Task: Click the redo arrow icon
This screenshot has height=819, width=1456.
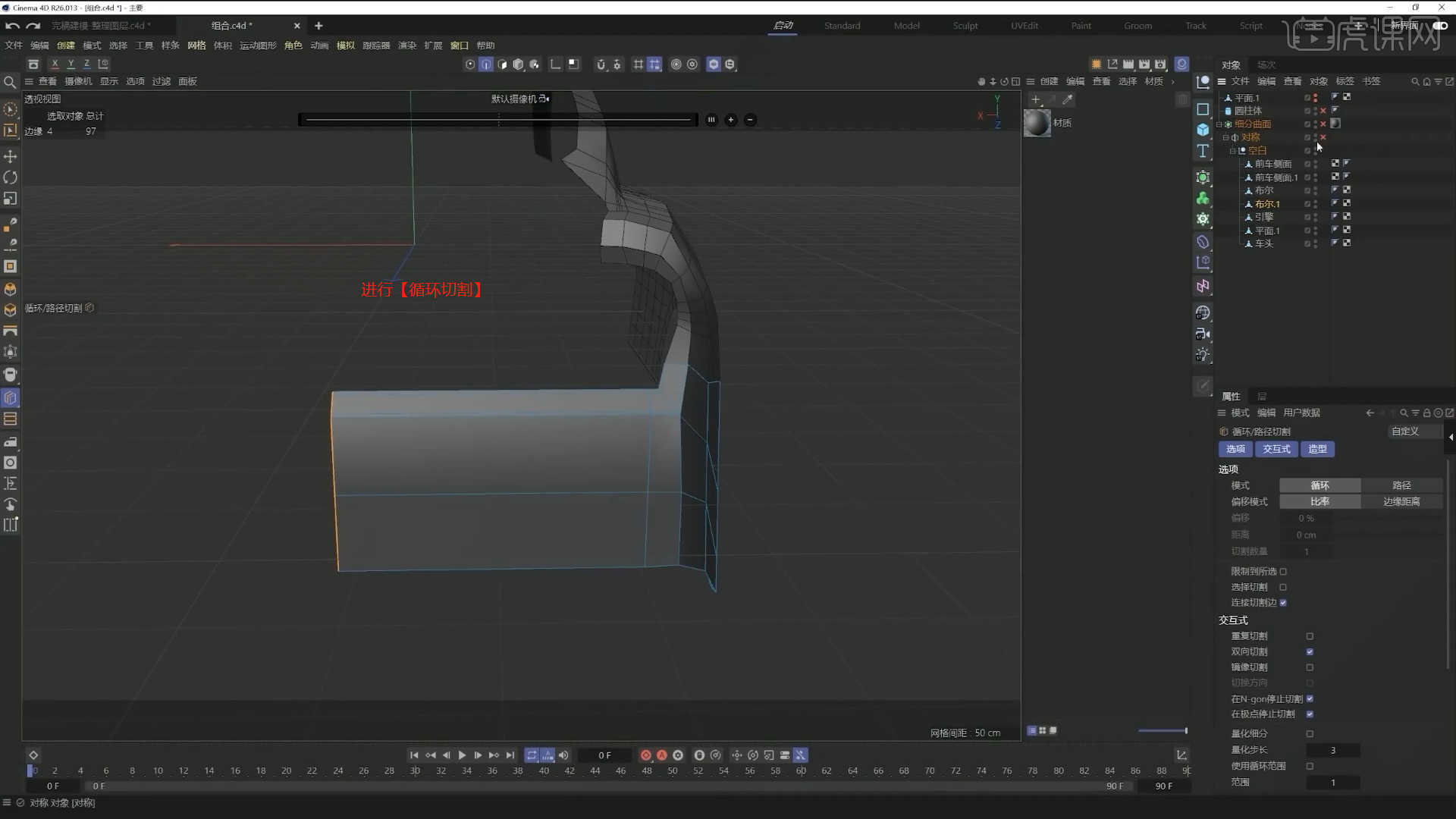Action: [x=33, y=26]
